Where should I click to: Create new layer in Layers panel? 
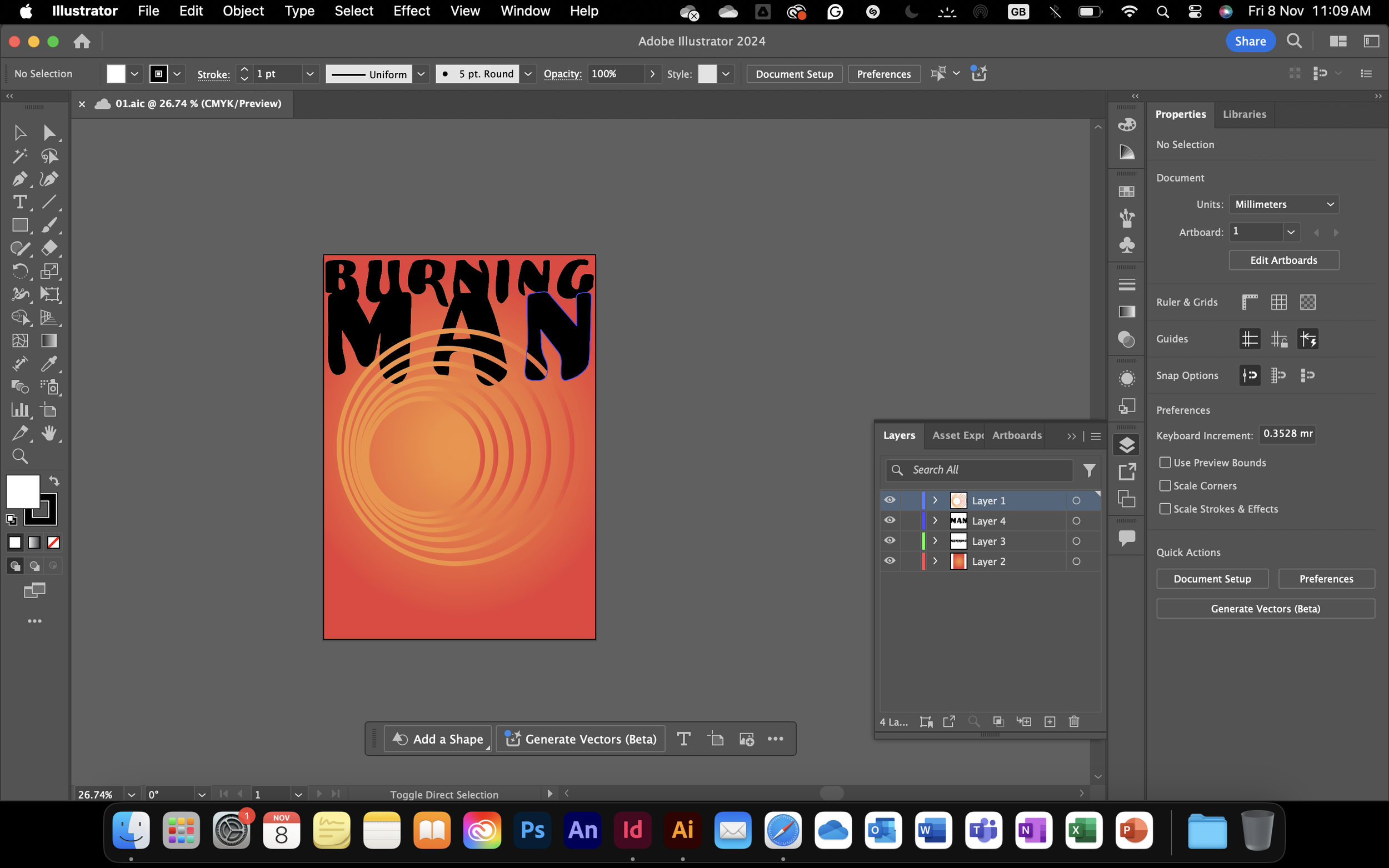pos(1050,721)
